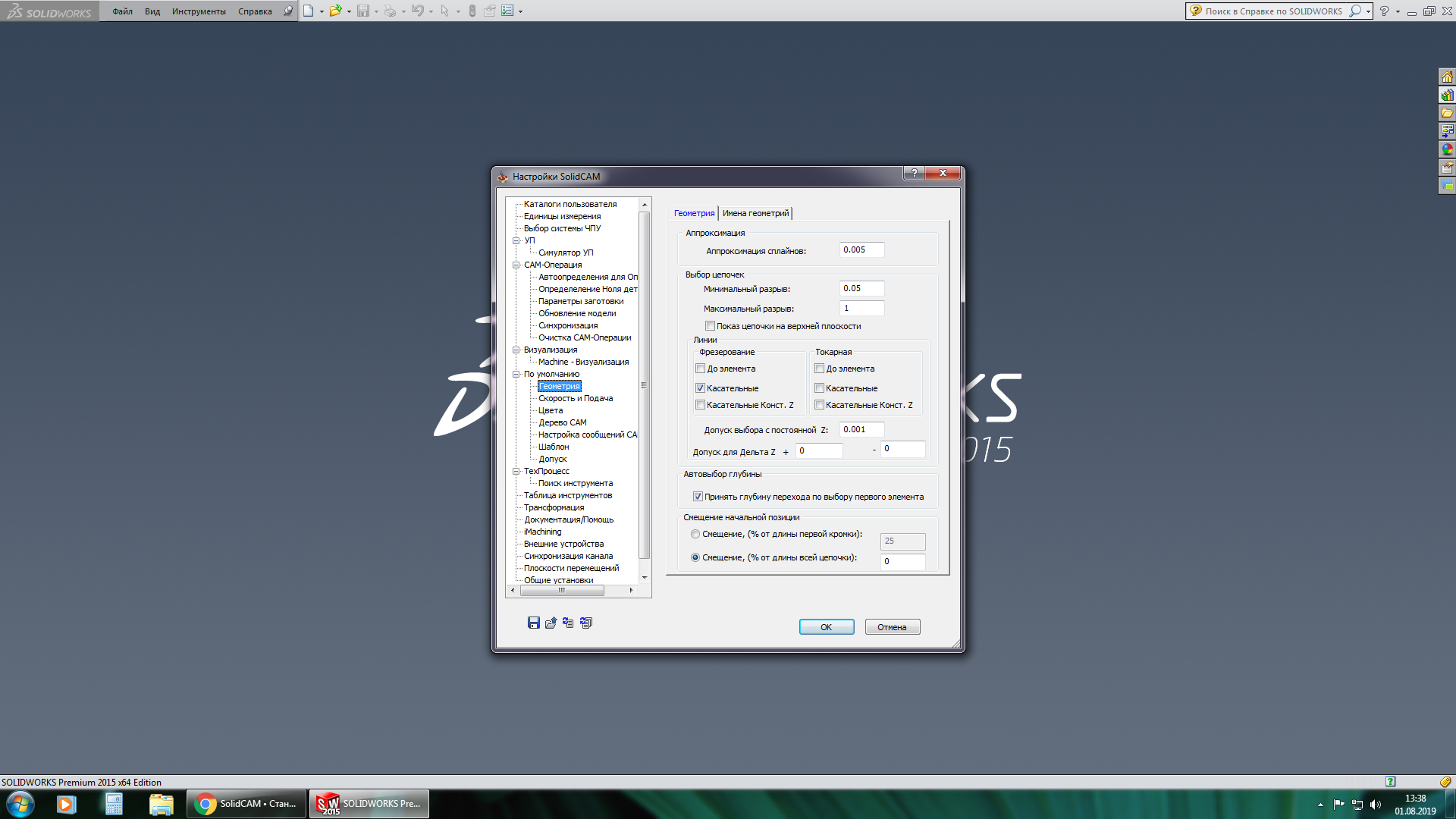Pin the menu bar with pushpin icon

[288, 11]
